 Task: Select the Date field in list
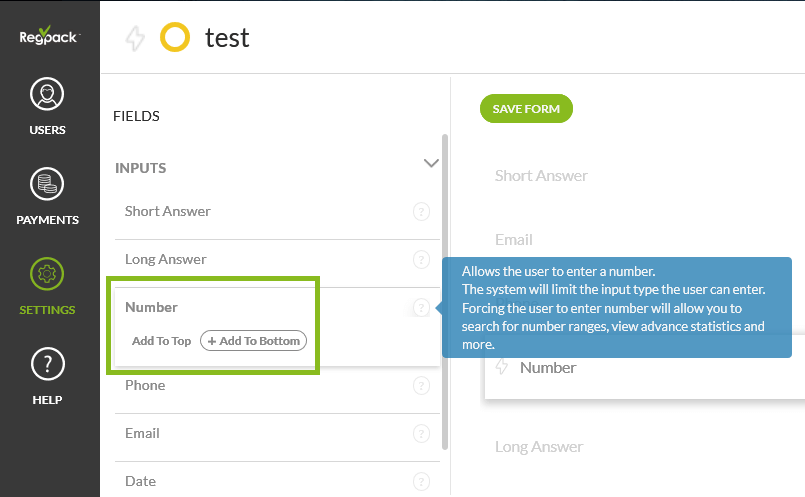141,481
